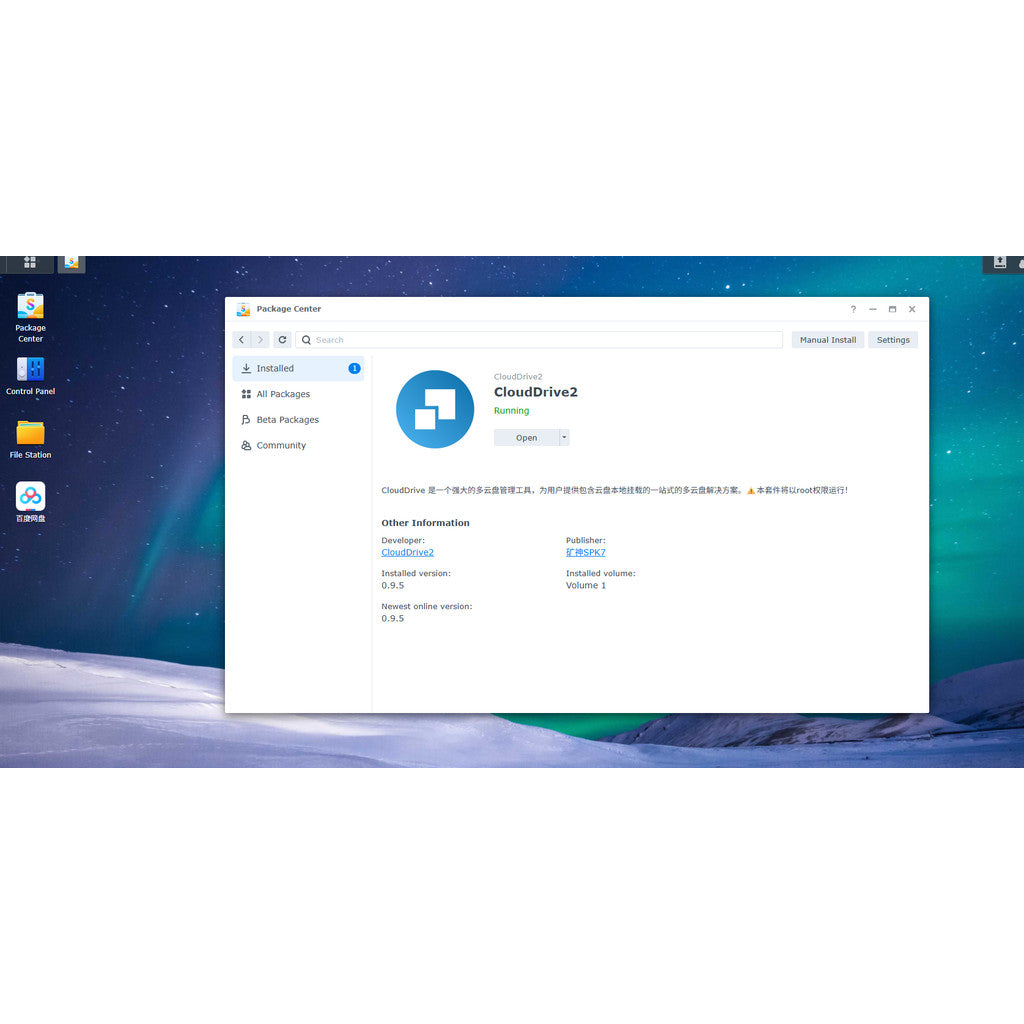The width and height of the screenshot is (1024, 1024).
Task: Close the Package Center window
Action: 912,309
